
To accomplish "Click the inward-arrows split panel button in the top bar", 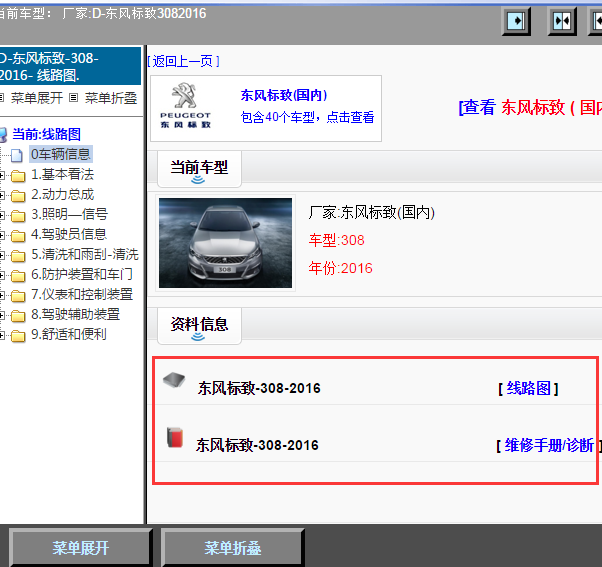I will [562, 21].
